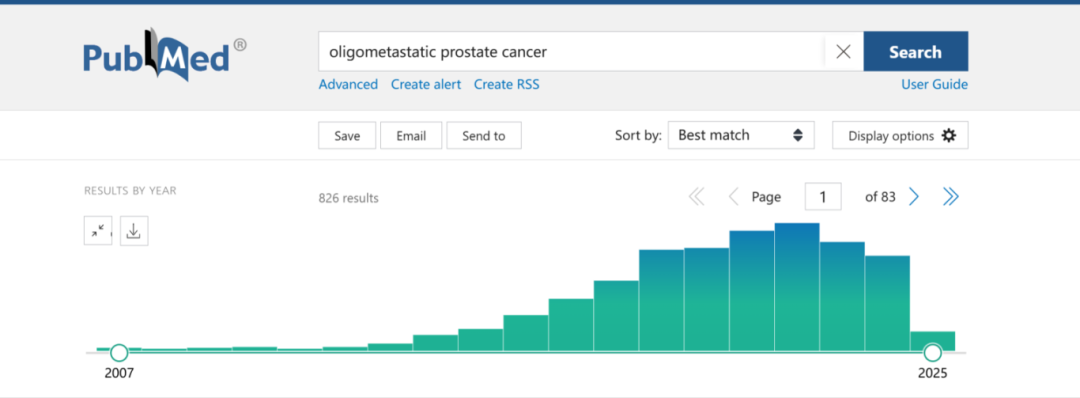Click the short 2025 bar in the histogram

click(933, 342)
